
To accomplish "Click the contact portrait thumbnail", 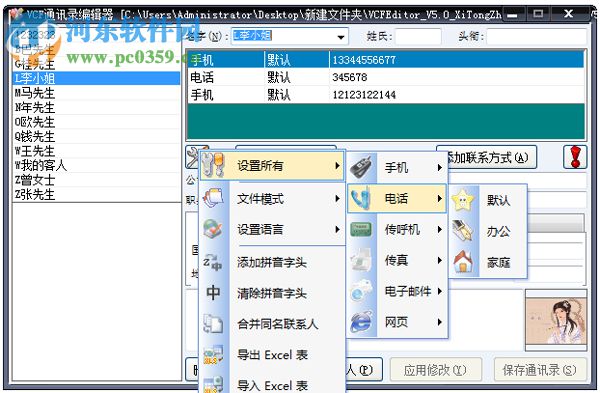I will pyautogui.click(x=556, y=321).
